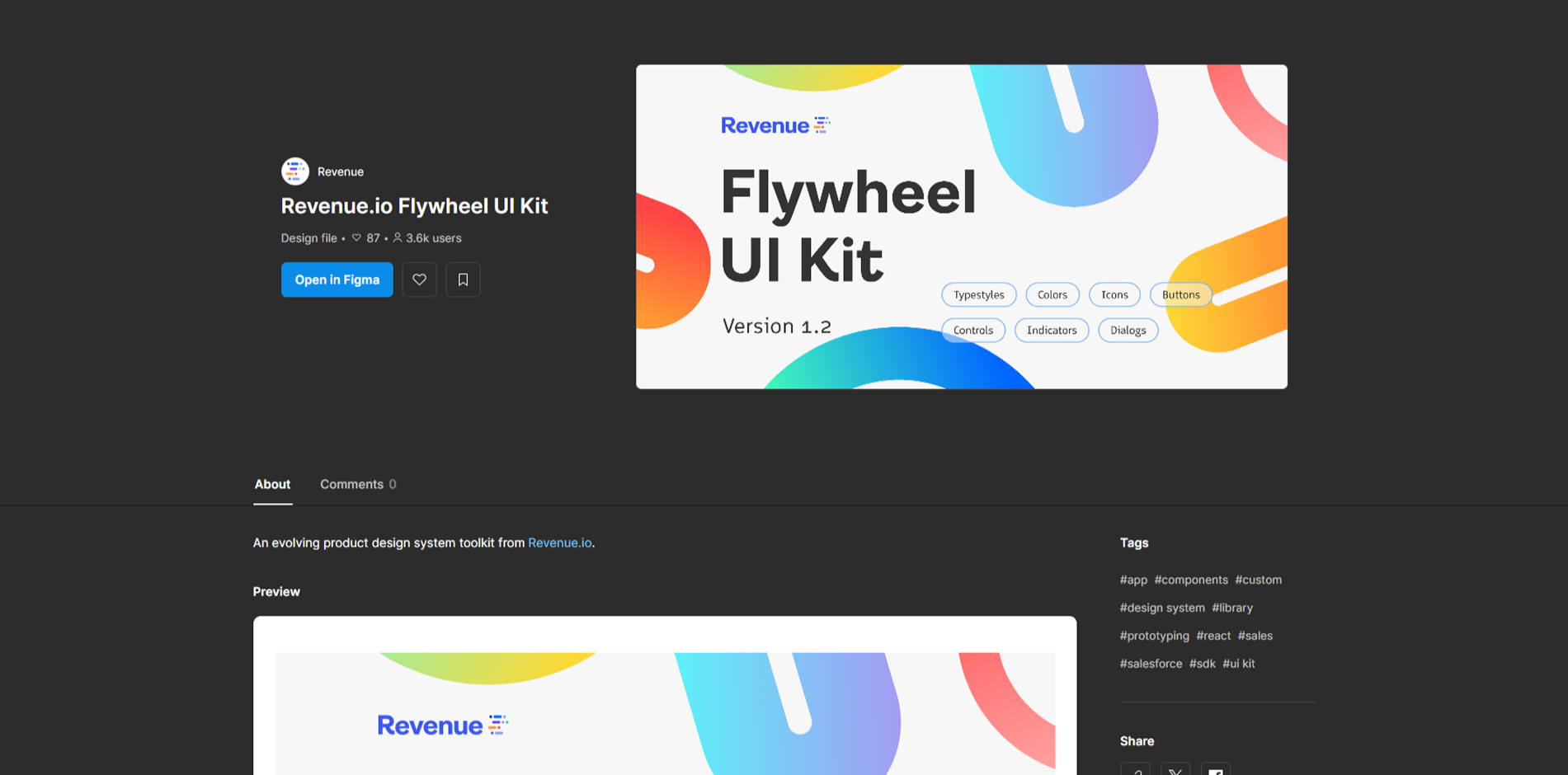Save the file with bookmark icon
The width and height of the screenshot is (1568, 775).
[463, 279]
